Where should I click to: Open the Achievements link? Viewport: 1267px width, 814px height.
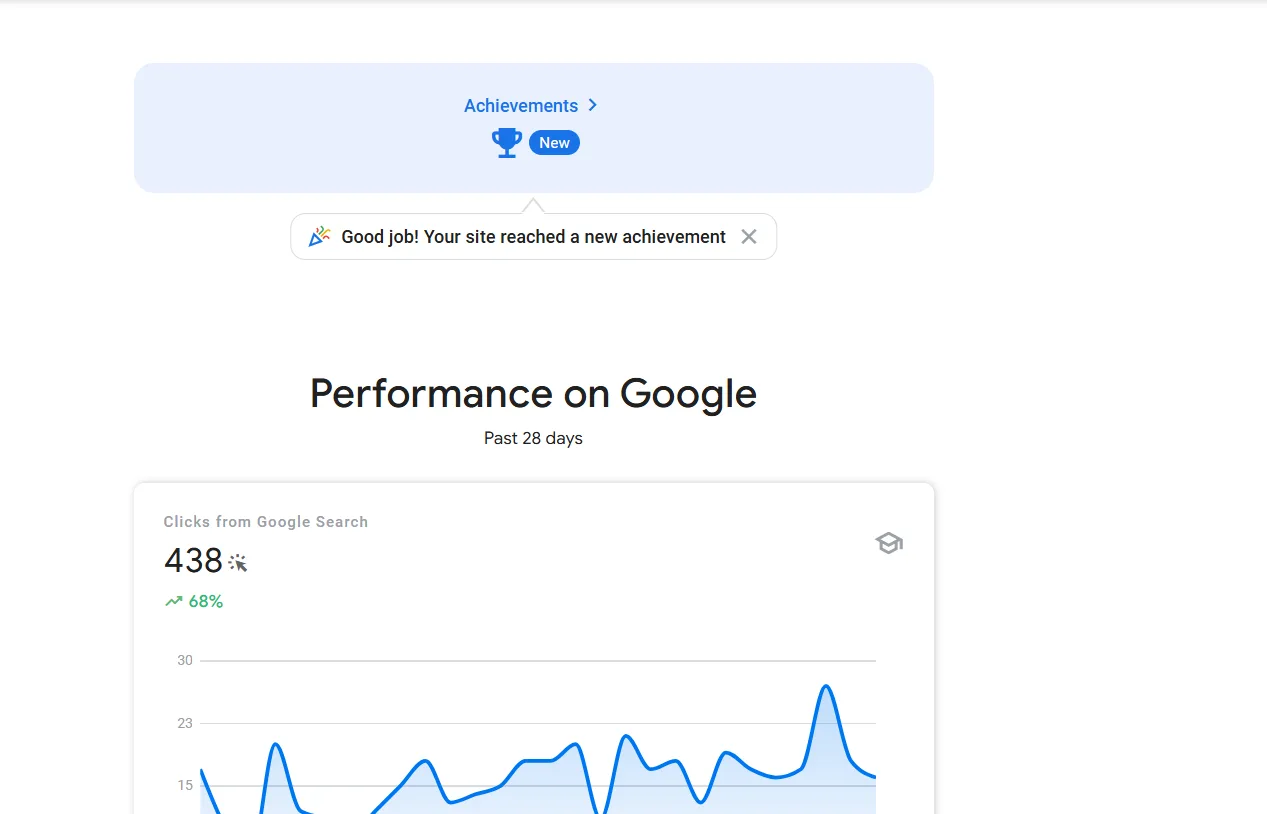(x=520, y=105)
